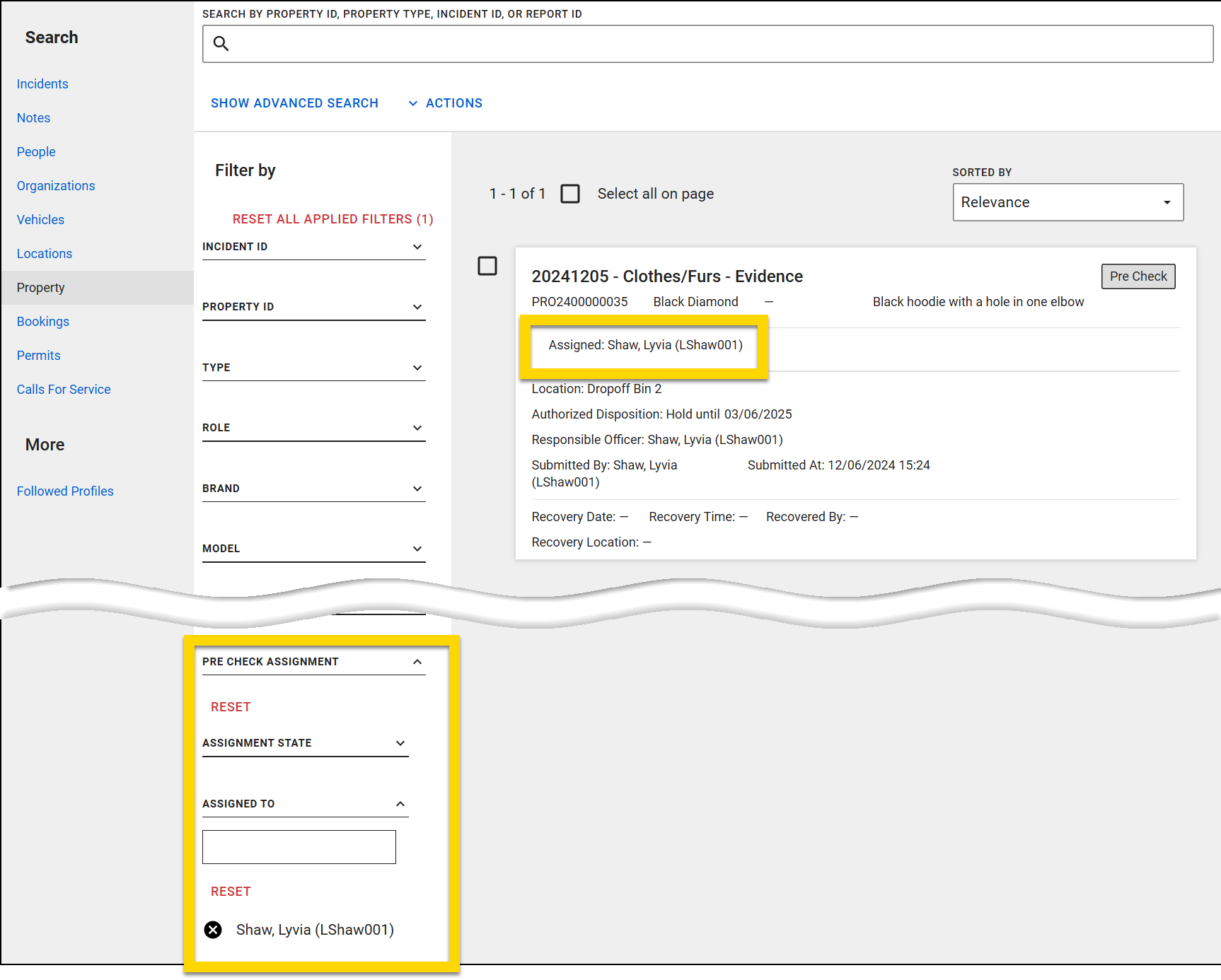This screenshot has width=1221, height=980.
Task: Open the Type filter dropdown
Action: pos(418,368)
